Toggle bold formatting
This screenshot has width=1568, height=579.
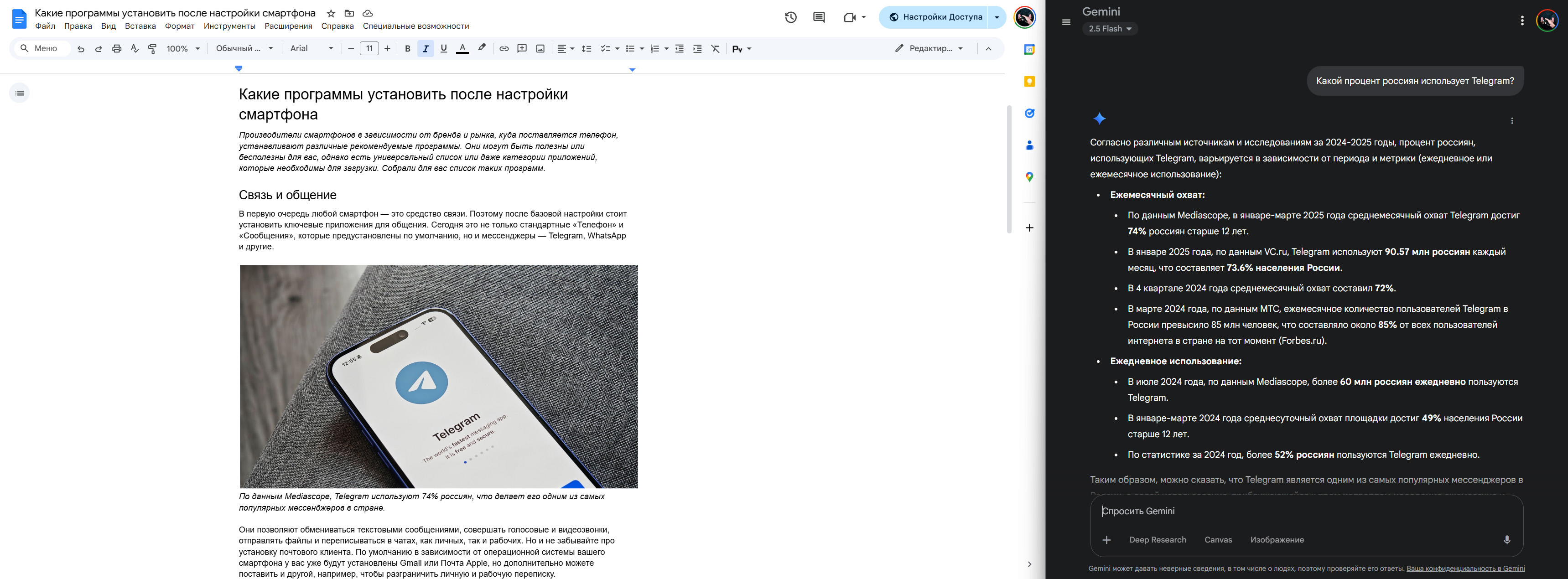[x=408, y=49]
